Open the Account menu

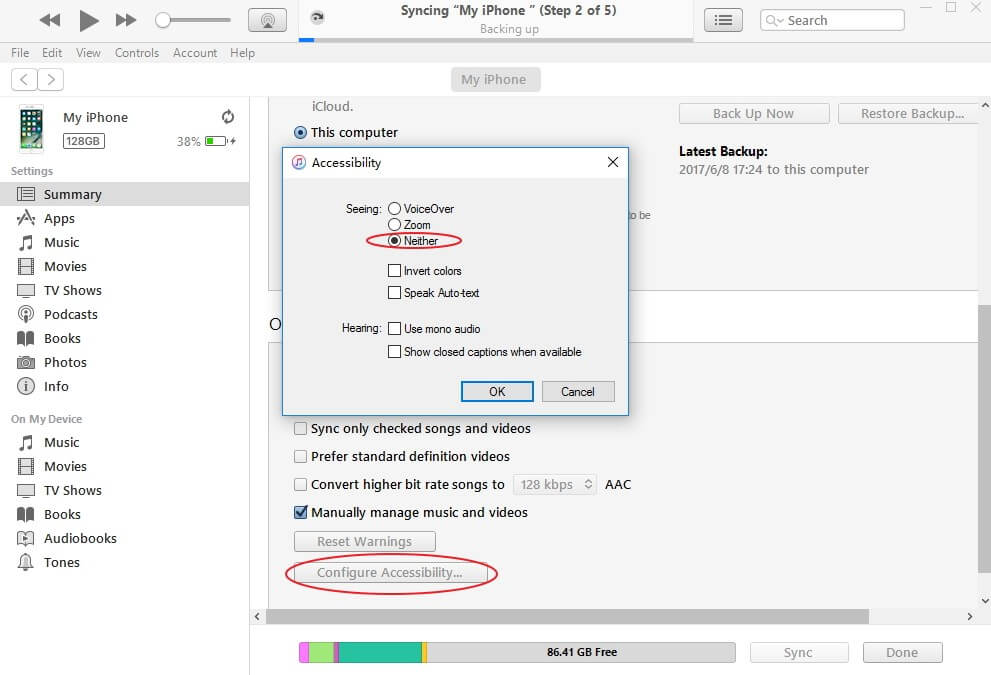195,53
